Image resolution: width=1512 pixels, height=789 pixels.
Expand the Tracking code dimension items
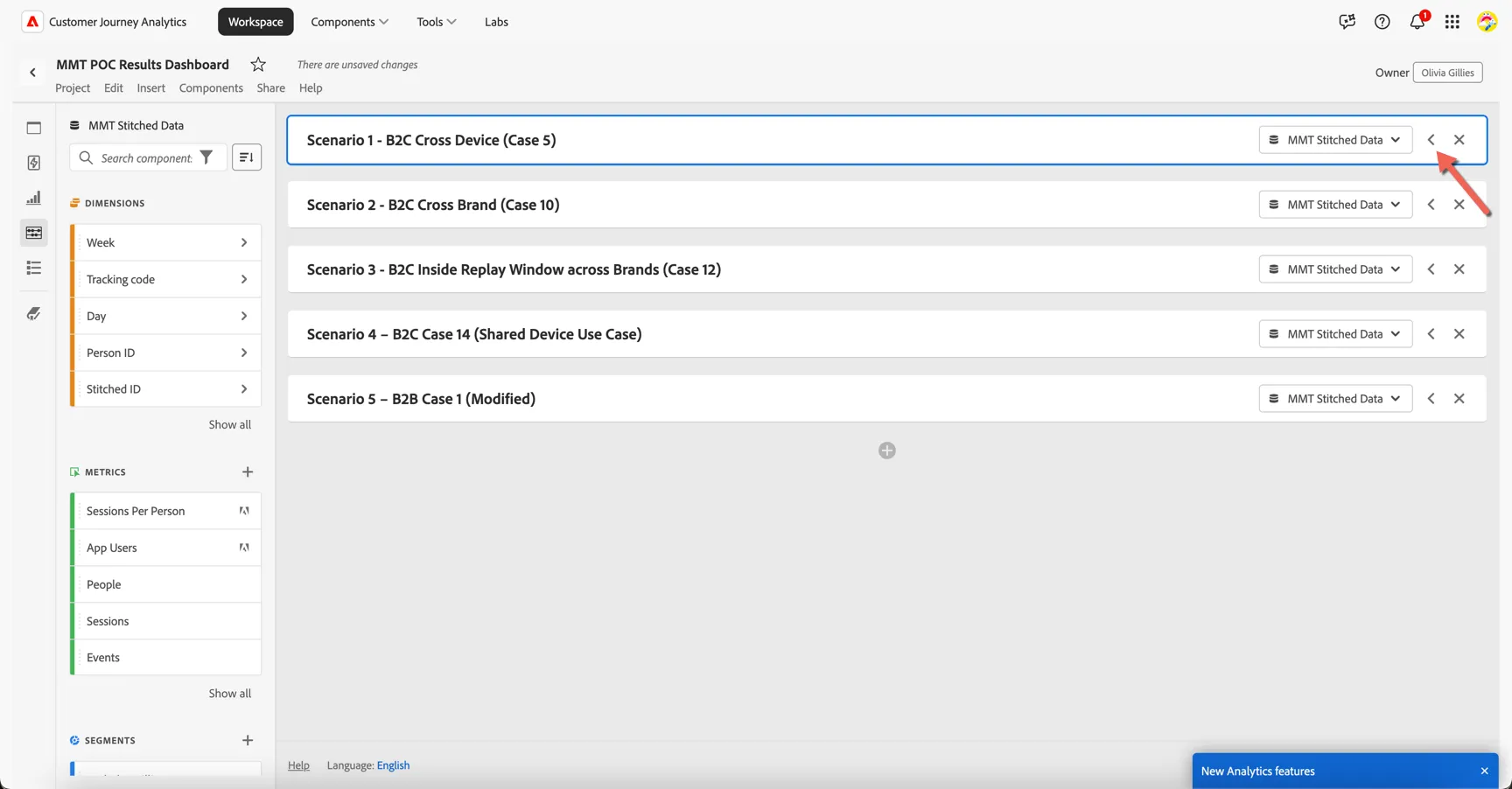coord(244,280)
